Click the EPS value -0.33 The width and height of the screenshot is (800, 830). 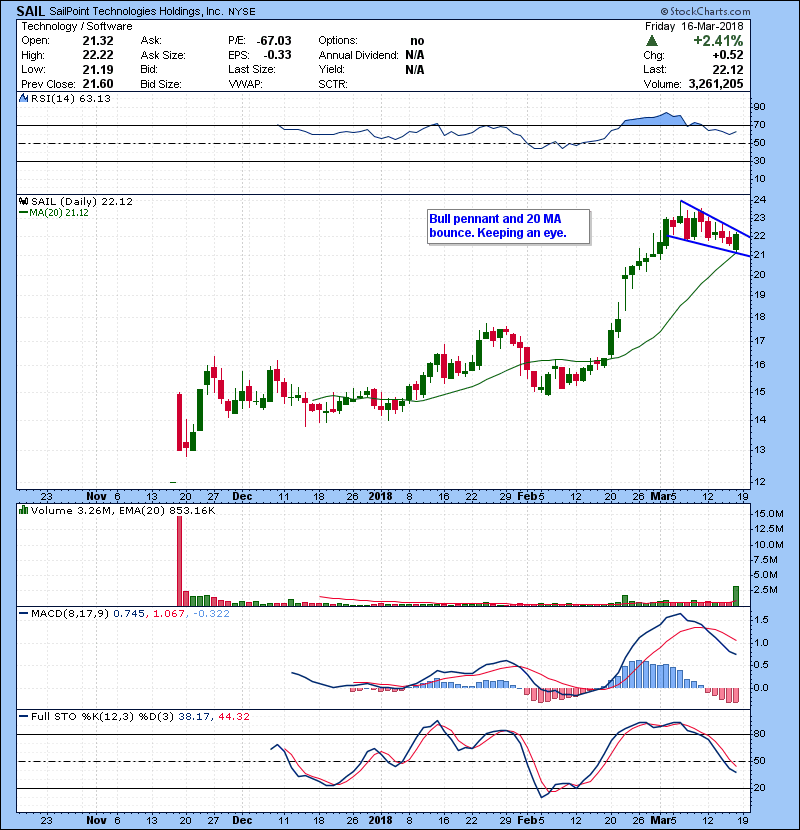278,55
